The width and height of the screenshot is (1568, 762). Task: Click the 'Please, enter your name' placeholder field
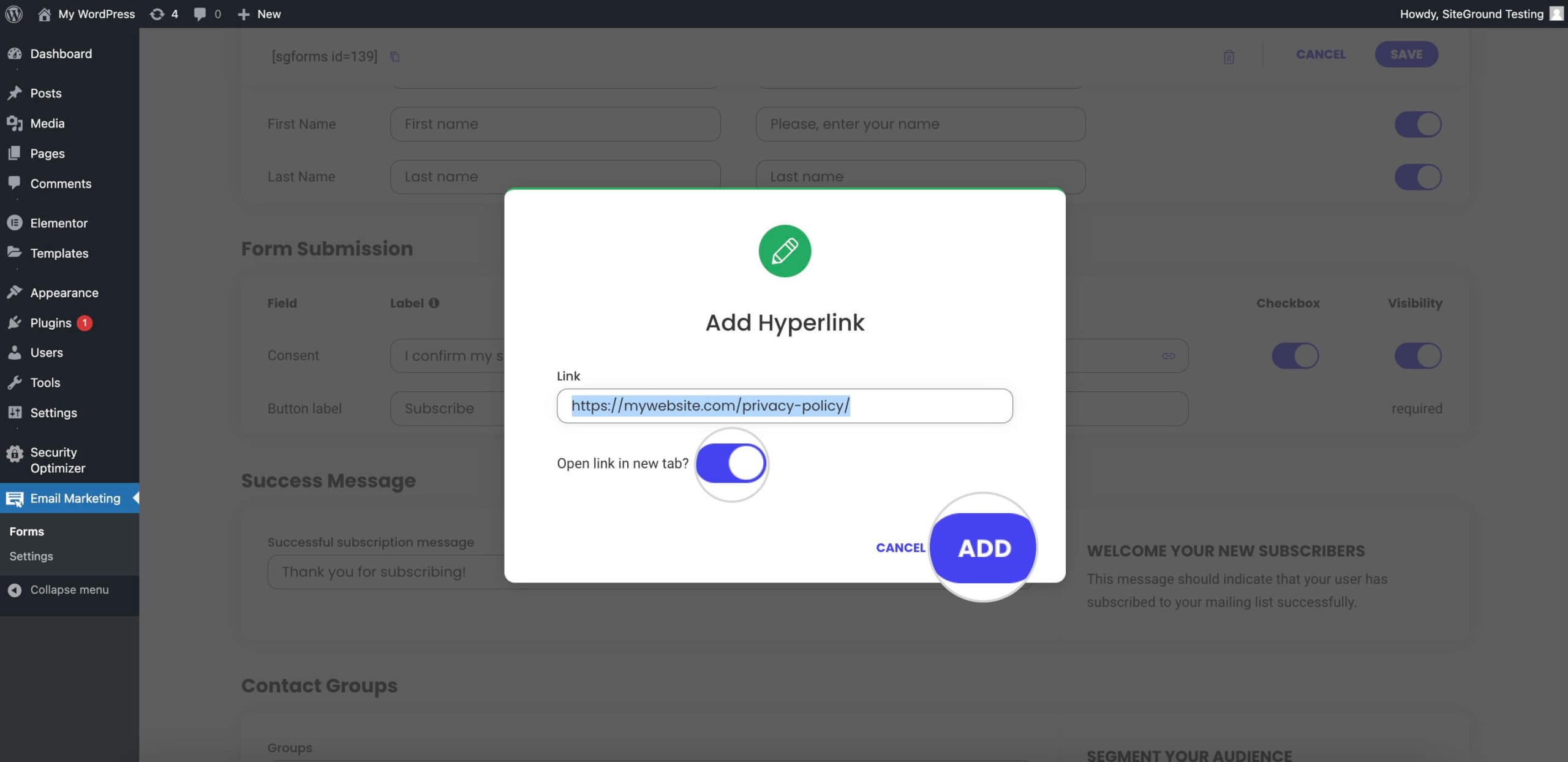pos(921,124)
